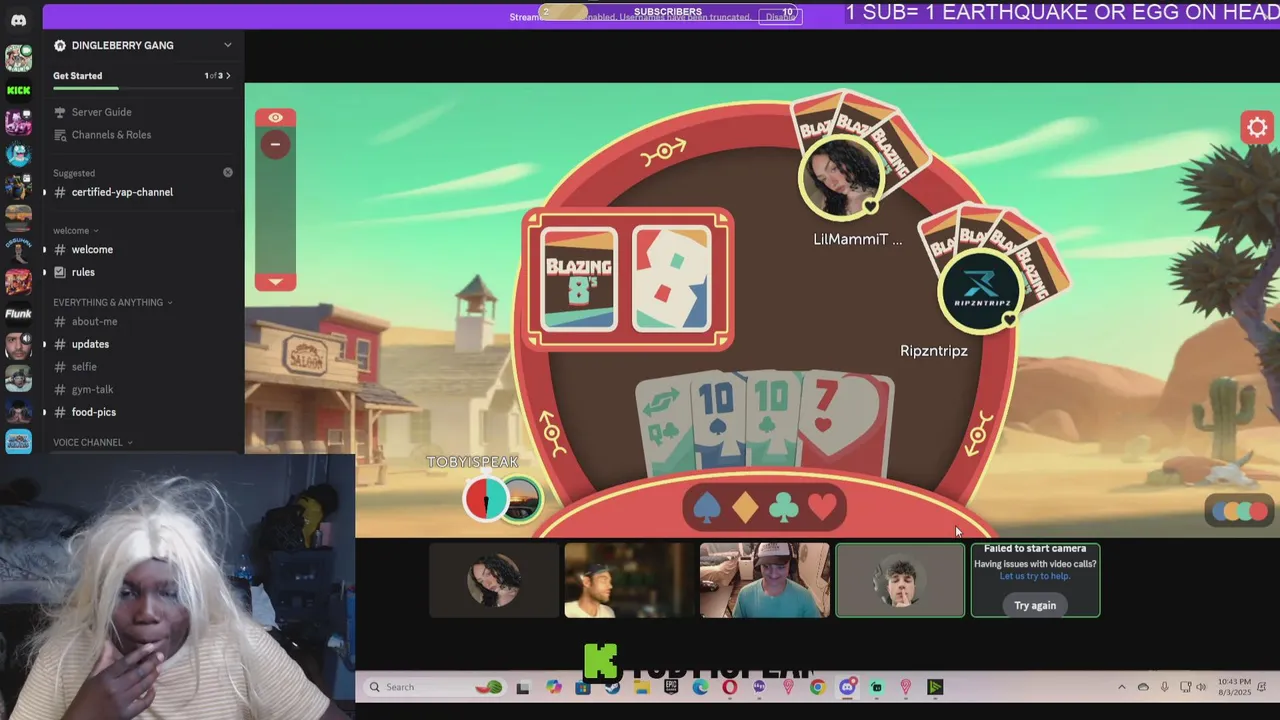Open the Flunk server icon

[18, 314]
